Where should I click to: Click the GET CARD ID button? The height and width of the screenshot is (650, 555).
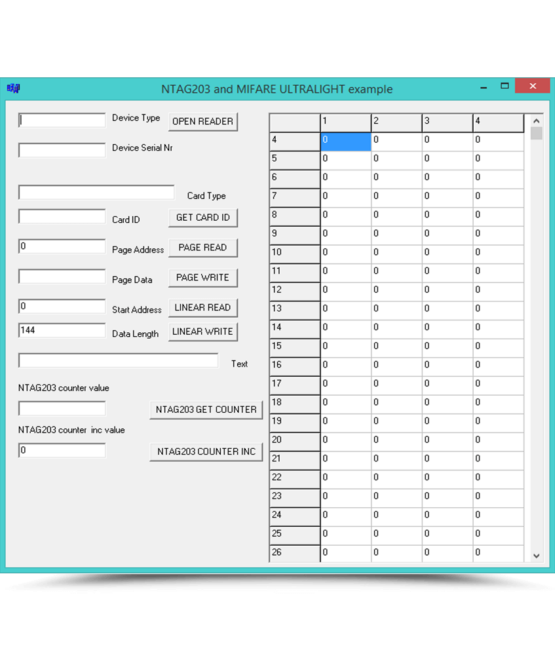click(203, 218)
